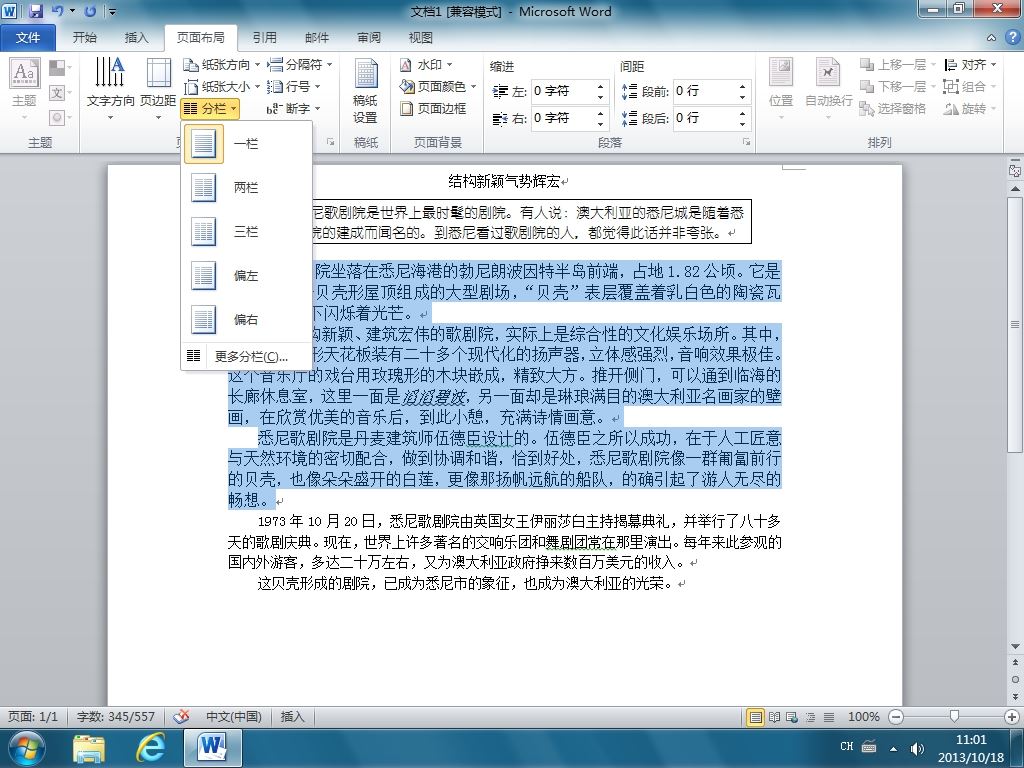Screen dimensions: 1024x768
Task: Open the 选择窗格 selection pane
Action: pos(892,108)
